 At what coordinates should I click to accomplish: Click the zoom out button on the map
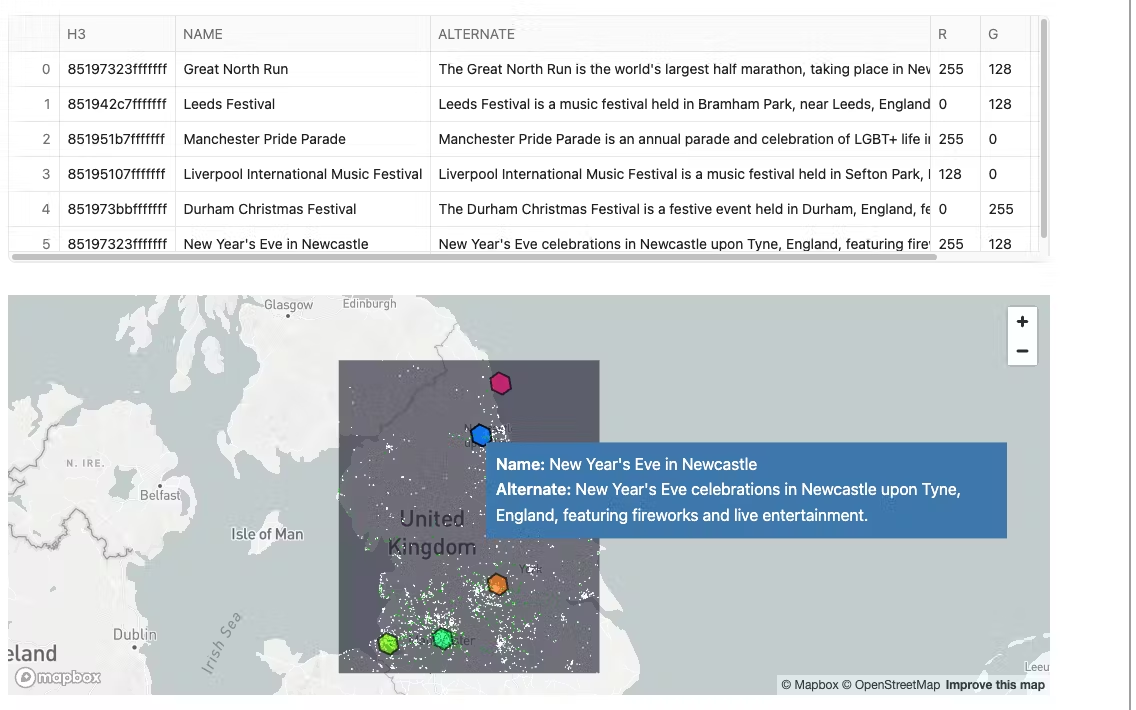1022,350
